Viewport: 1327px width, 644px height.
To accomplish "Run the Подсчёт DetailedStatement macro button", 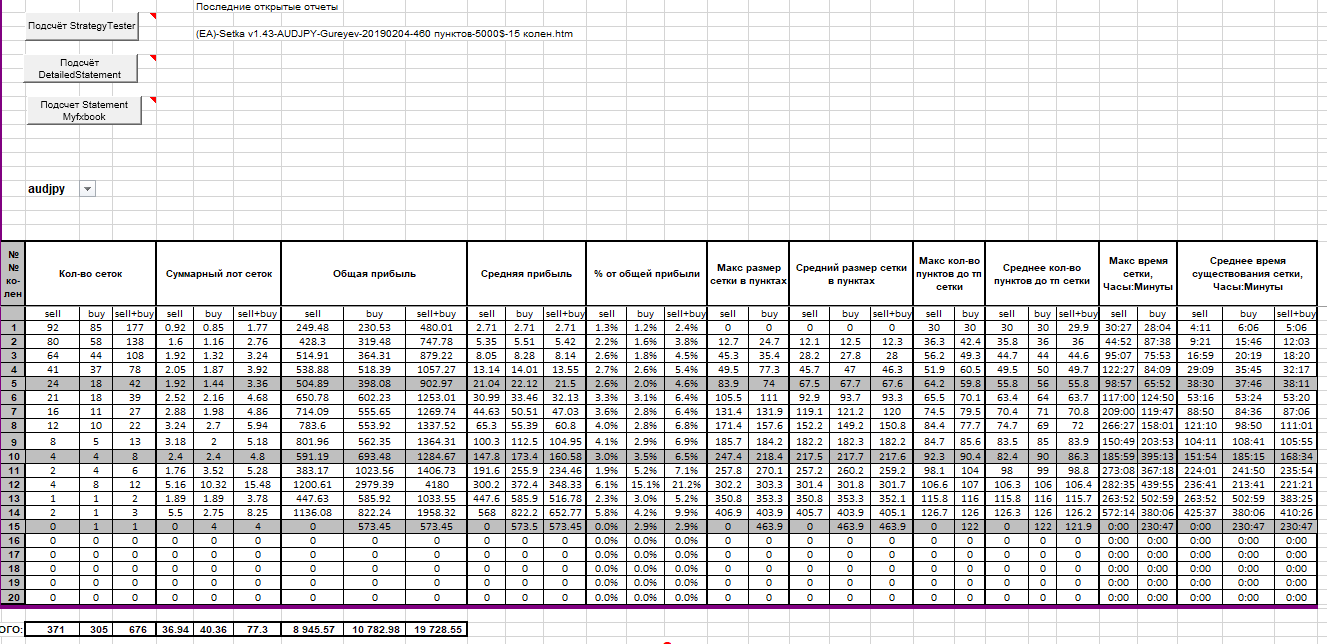I will pos(81,69).
